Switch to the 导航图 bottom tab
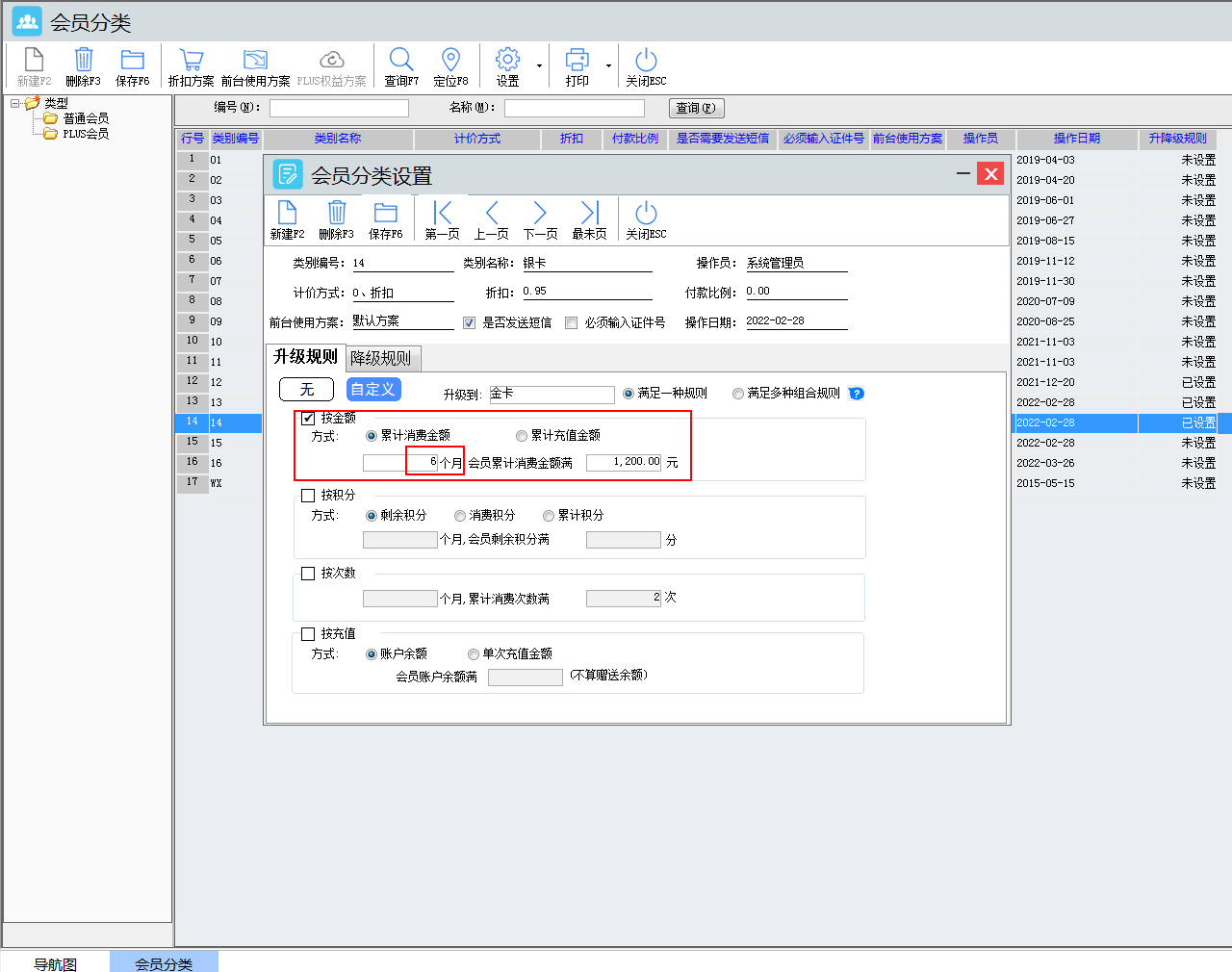This screenshot has height=972, width=1232. 55,963
